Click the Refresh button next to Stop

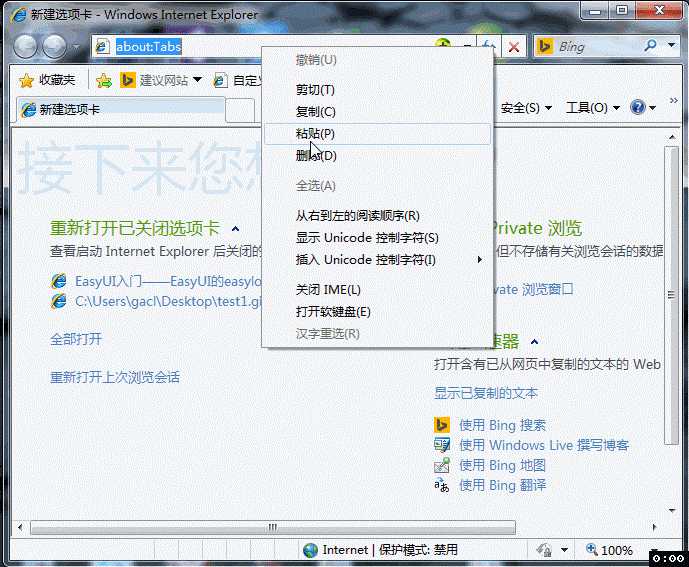click(x=488, y=44)
